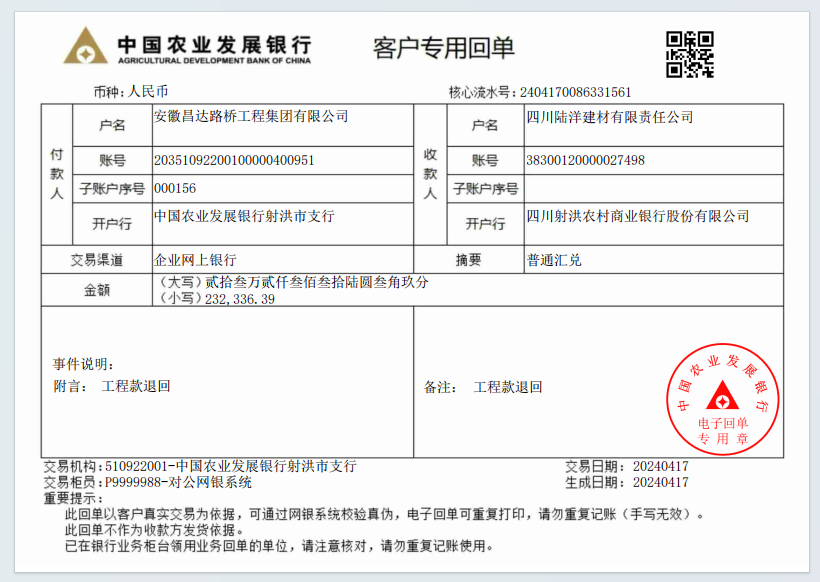Select the lowercase amount 232,336.39

coord(240,299)
